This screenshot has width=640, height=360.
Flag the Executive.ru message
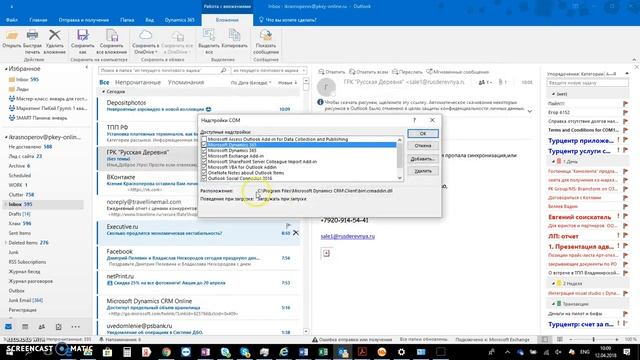tap(288, 226)
